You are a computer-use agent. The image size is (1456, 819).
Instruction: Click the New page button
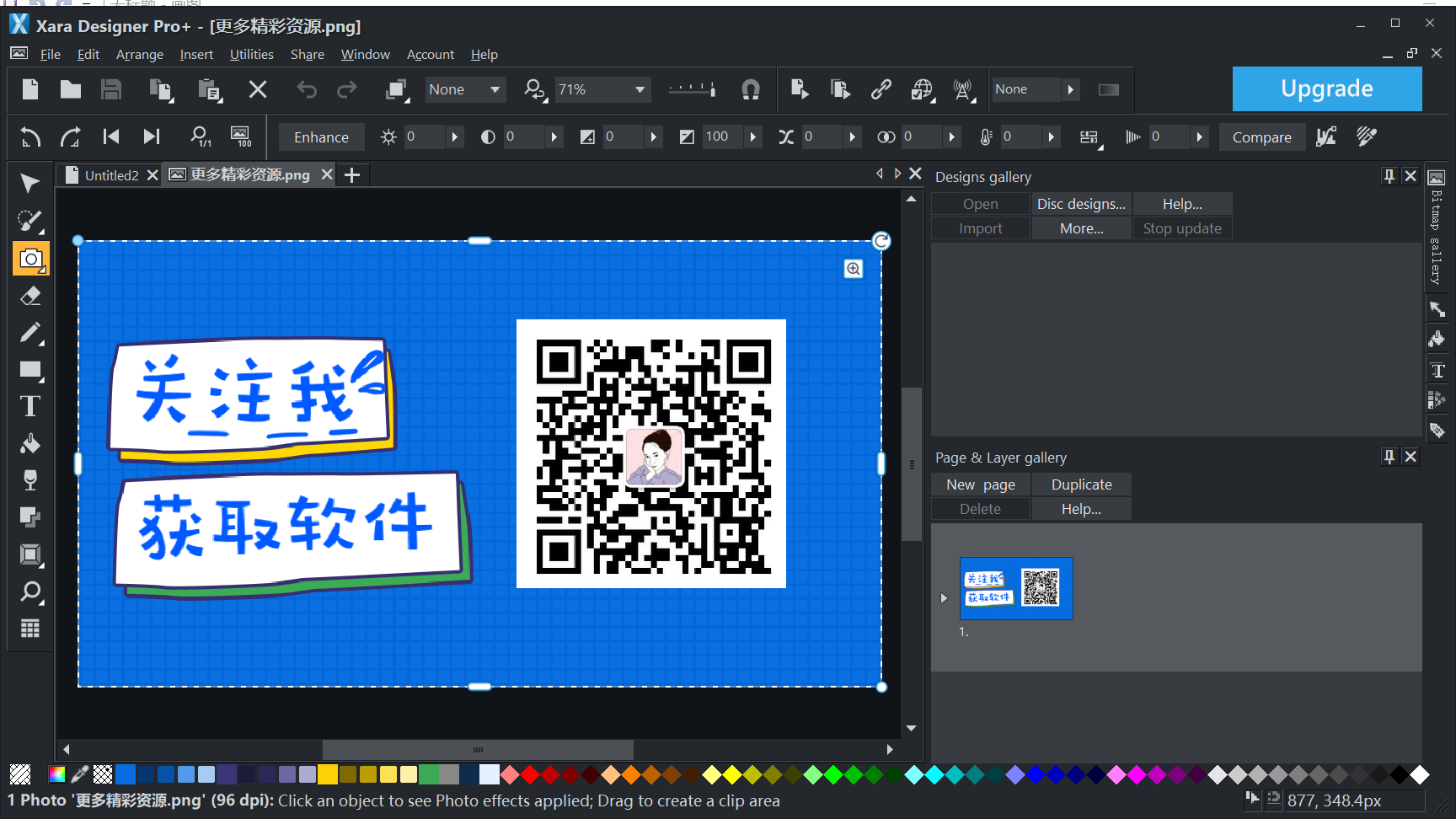(981, 484)
